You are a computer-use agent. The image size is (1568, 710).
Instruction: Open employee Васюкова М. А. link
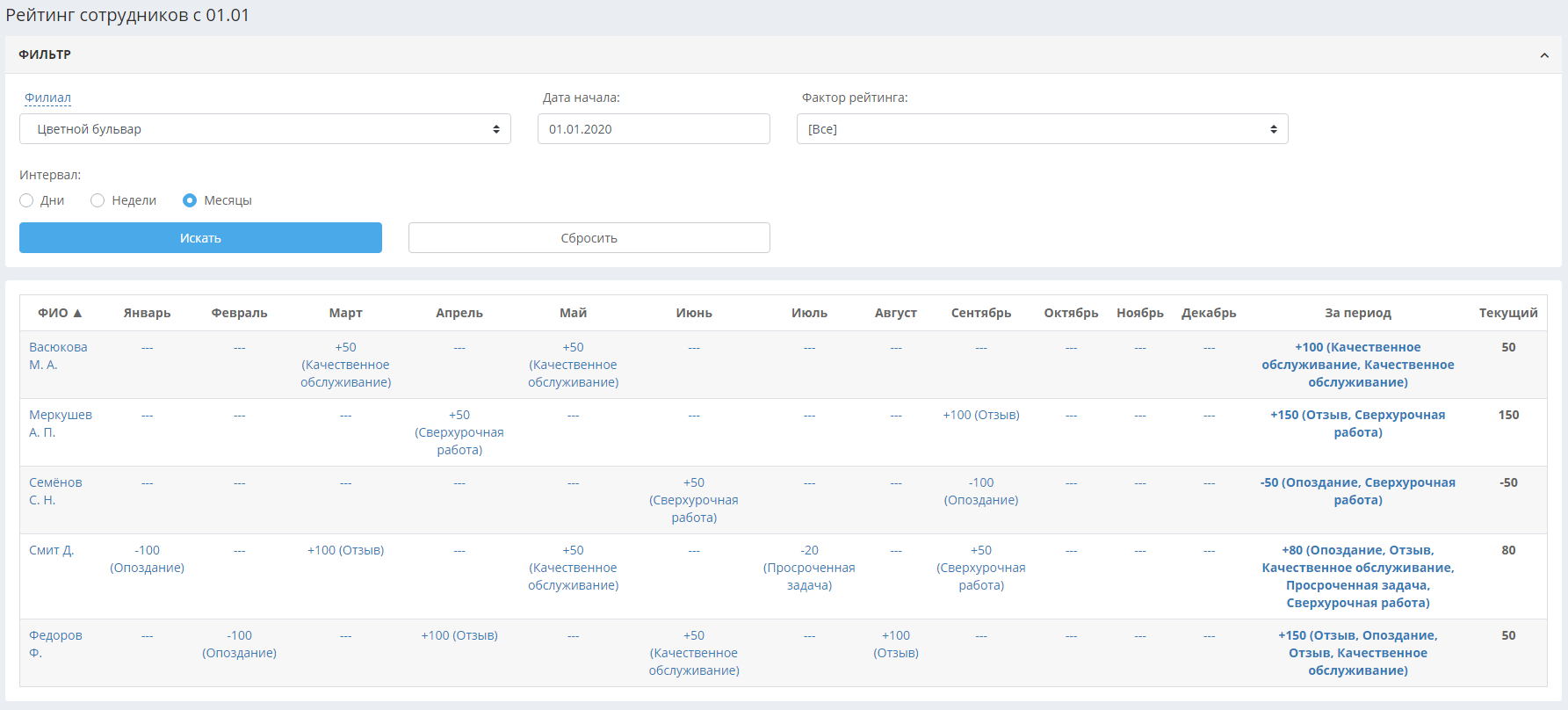[x=58, y=356]
